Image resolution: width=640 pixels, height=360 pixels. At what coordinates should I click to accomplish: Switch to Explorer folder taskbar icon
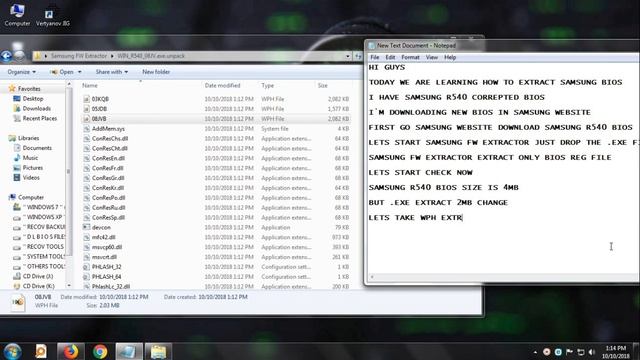point(158,351)
